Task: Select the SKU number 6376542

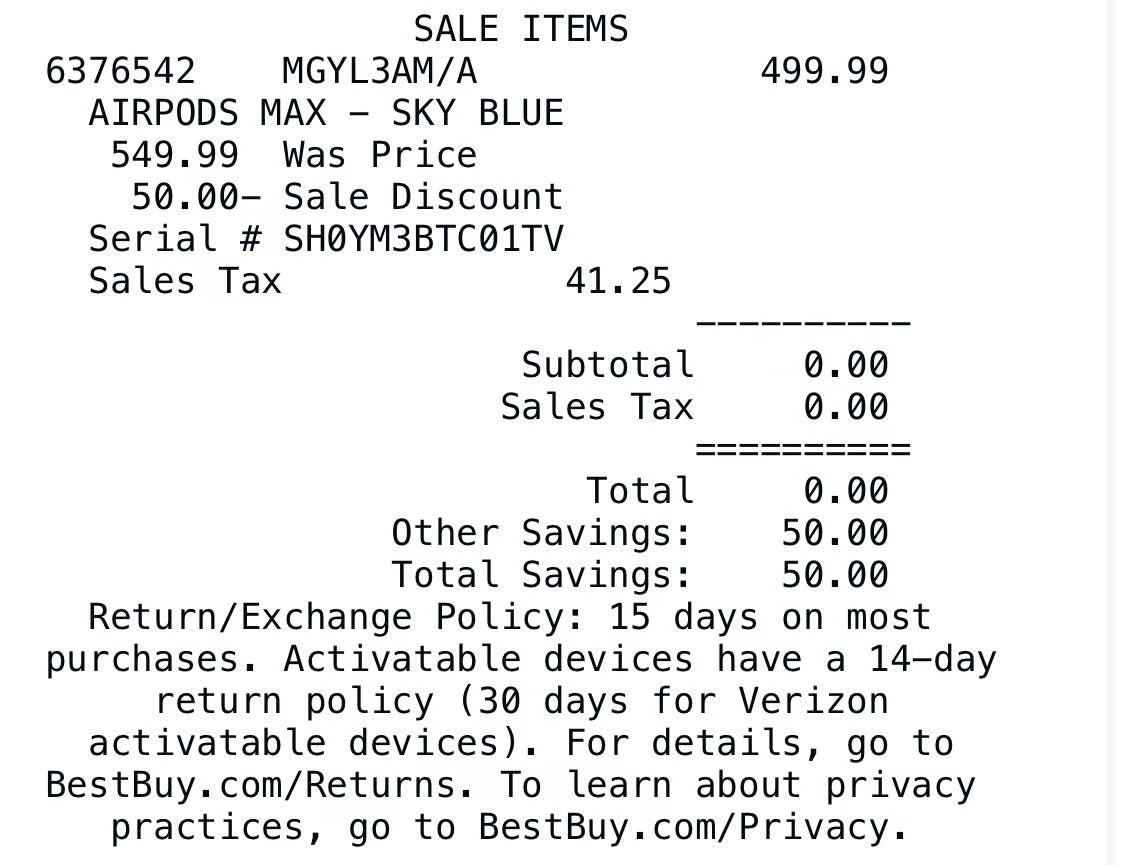Action: point(121,72)
